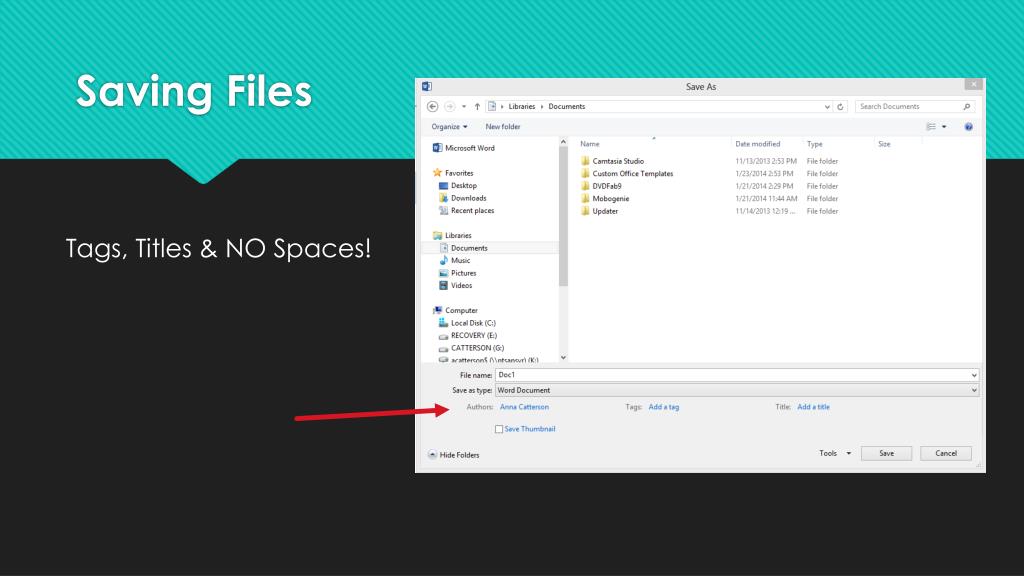1024x576 pixels.
Task: Select the Updater folder
Action: (x=599, y=211)
